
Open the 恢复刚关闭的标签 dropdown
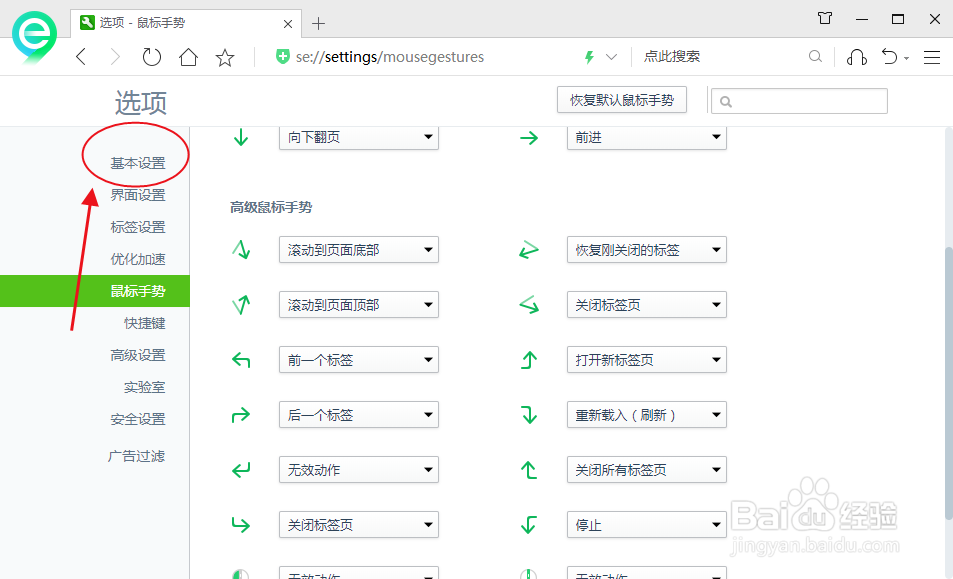click(x=647, y=250)
